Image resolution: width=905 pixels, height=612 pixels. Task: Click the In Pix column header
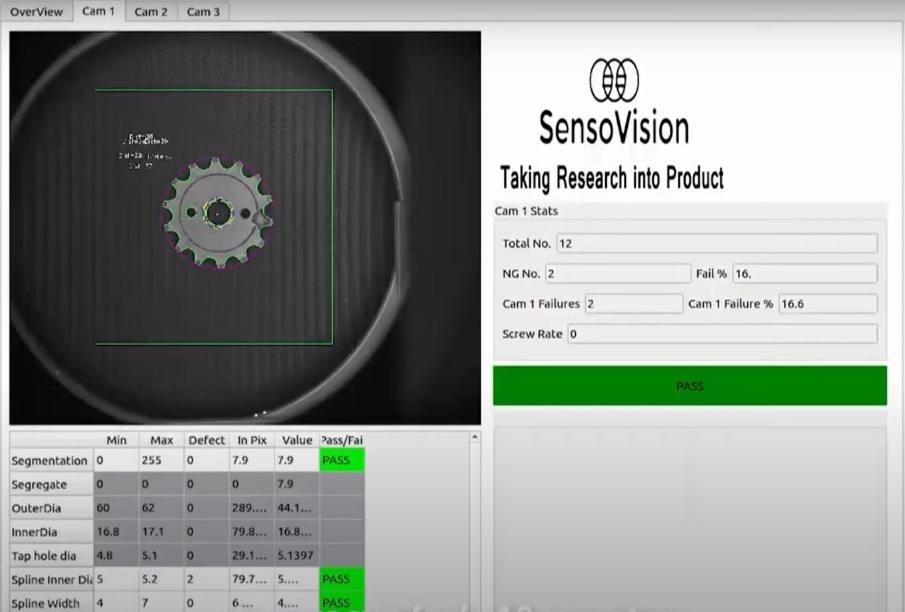pos(252,440)
